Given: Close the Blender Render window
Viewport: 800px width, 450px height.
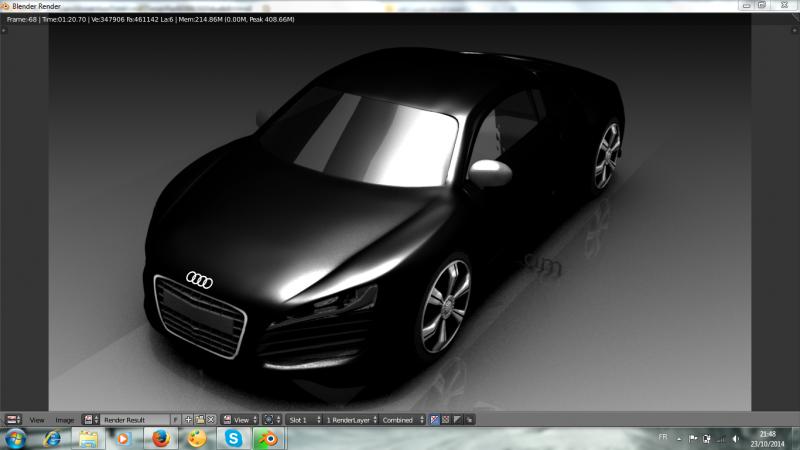Looking at the screenshot, I should (785, 5).
